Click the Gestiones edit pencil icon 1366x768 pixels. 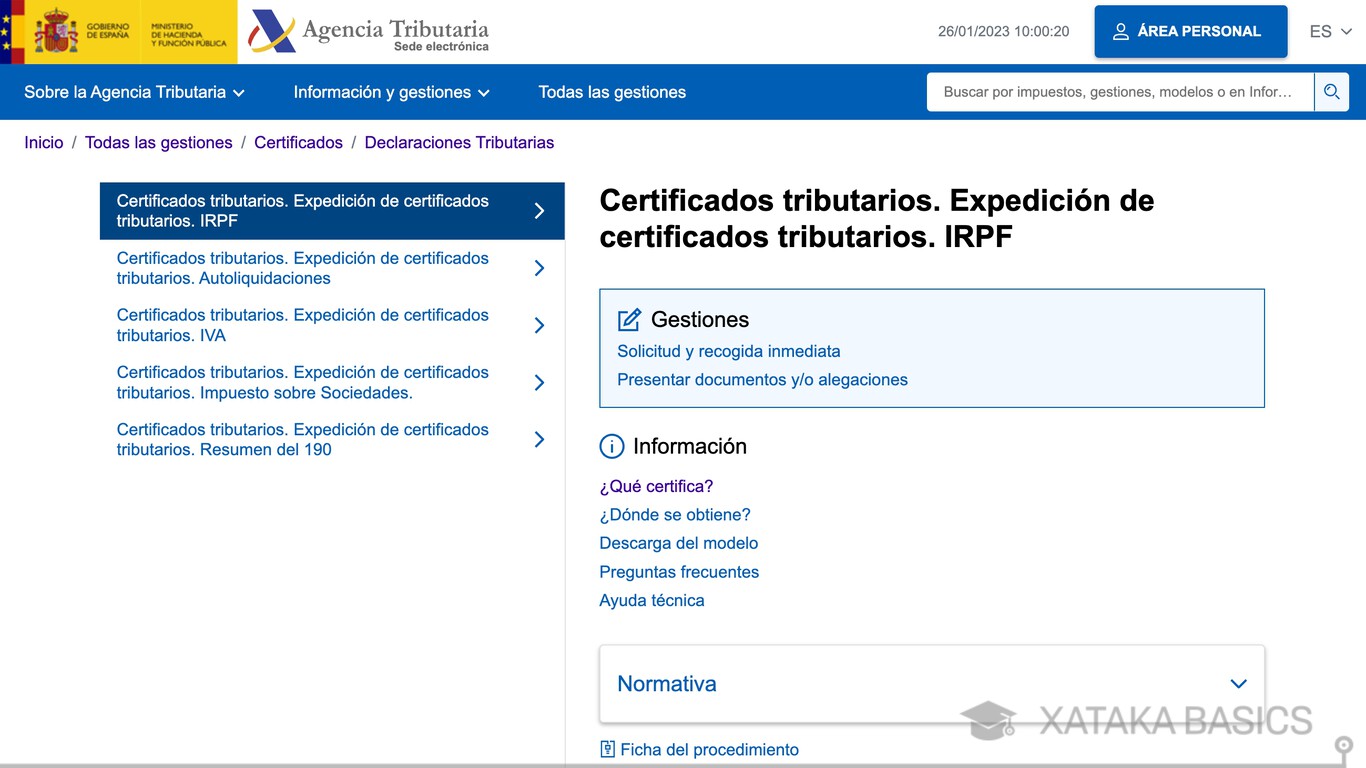pos(629,320)
